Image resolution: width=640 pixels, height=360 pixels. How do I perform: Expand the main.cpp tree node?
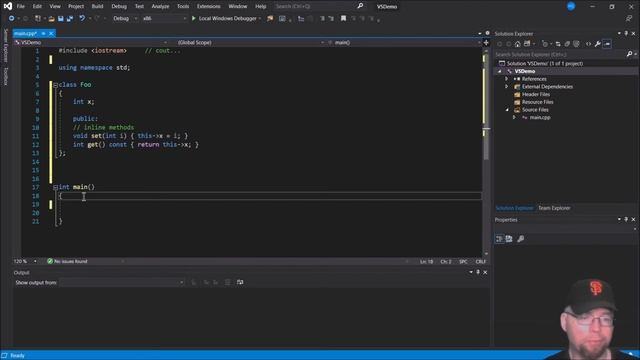(514, 118)
